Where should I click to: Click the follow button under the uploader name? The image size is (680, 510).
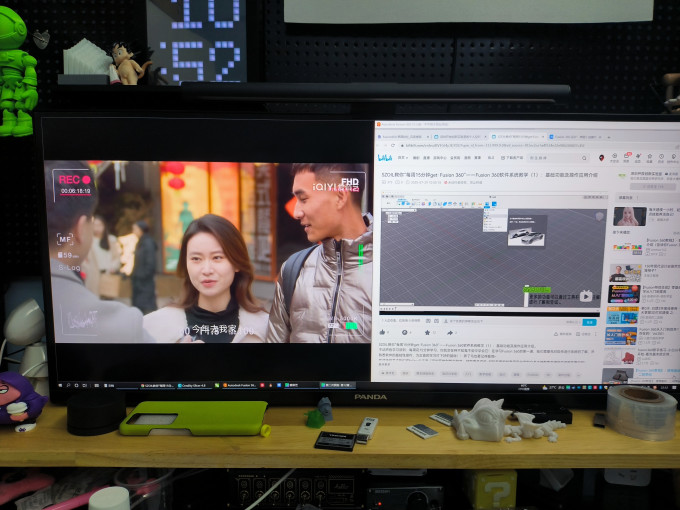653,186
